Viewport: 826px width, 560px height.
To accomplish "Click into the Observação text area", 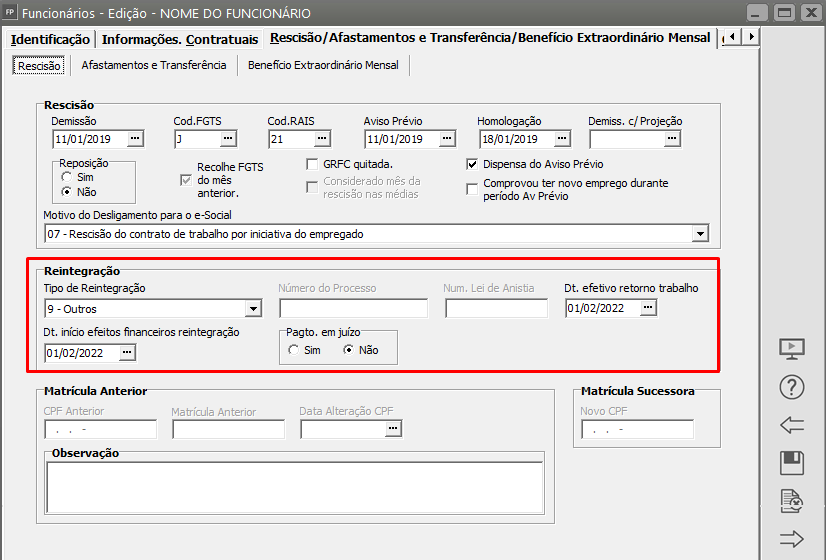I will (294, 486).
